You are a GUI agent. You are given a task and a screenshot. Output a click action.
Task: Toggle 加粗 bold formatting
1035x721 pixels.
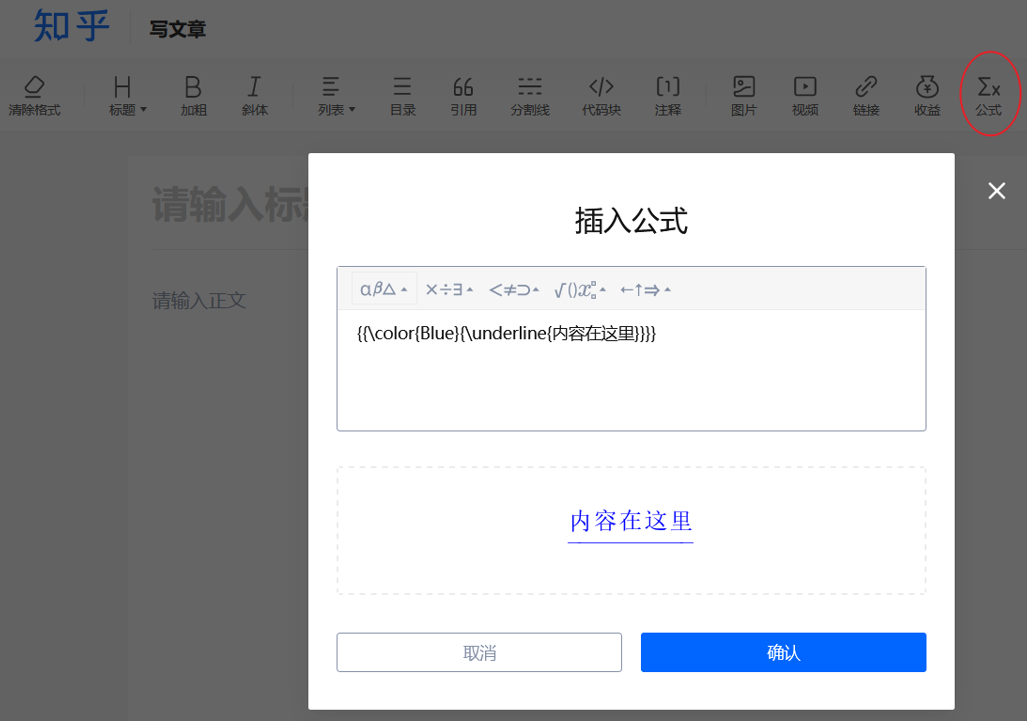click(193, 96)
